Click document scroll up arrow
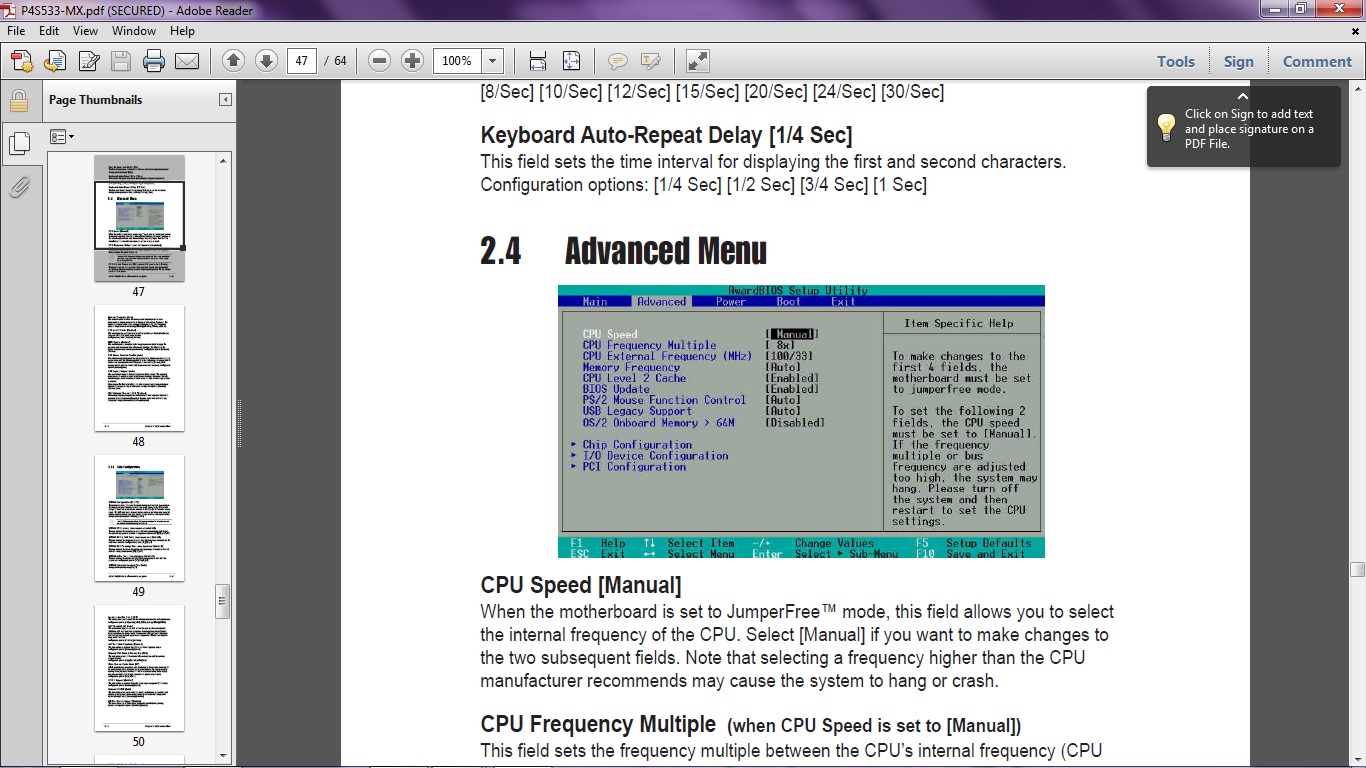This screenshot has width=1366, height=768. (x=1357, y=91)
